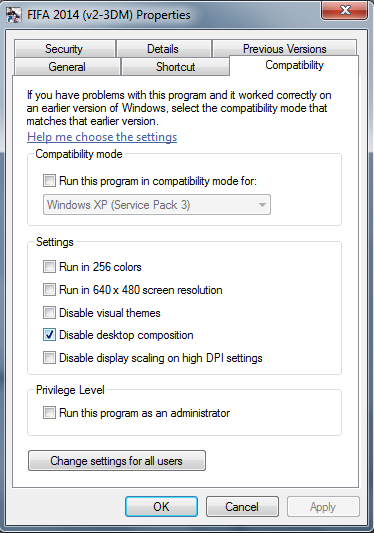The height and width of the screenshot is (533, 374).
Task: Click Change settings for all users button
Action: (117, 461)
